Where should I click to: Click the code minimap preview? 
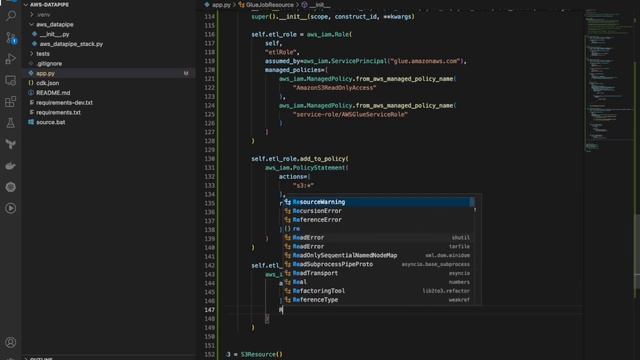[x=608, y=80]
